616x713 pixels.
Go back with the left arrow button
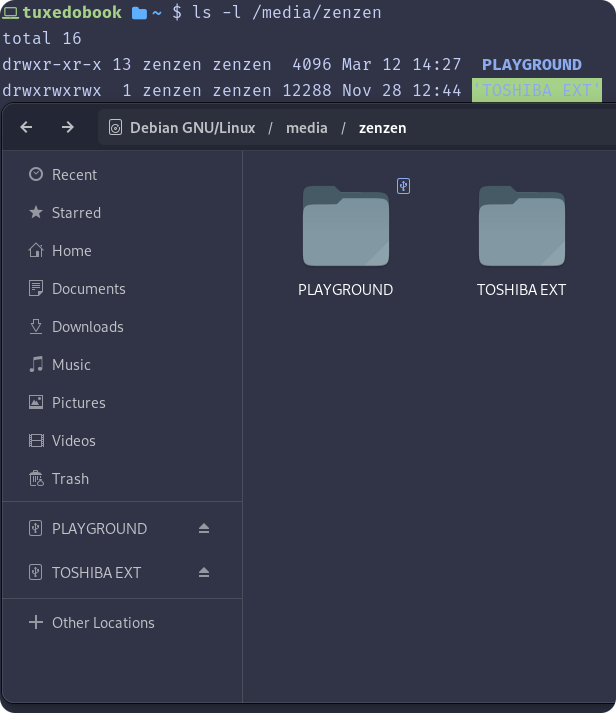26,127
